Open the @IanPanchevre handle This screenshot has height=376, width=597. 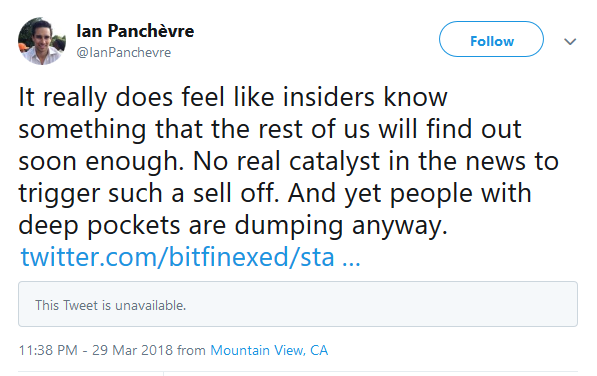124,53
